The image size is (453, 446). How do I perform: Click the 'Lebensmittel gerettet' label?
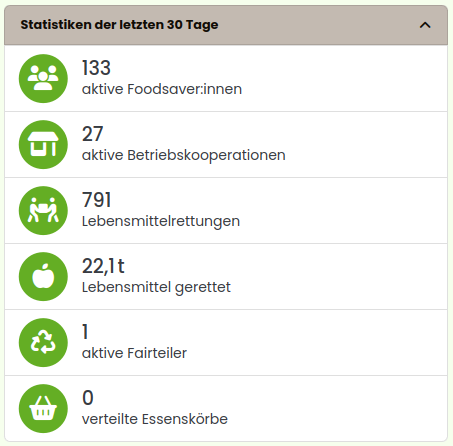tap(156, 288)
